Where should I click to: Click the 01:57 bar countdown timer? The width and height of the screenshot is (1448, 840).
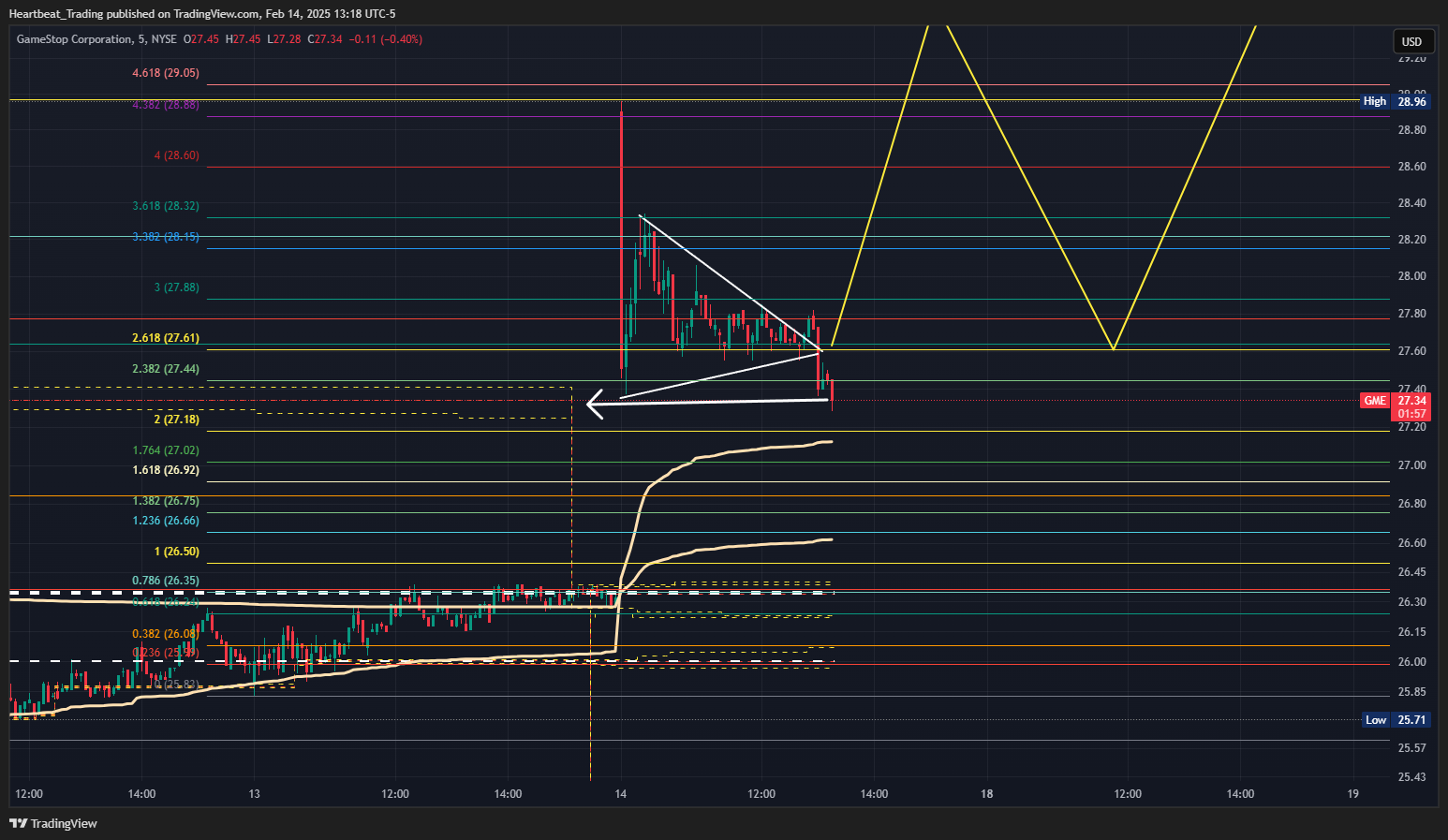[x=1412, y=414]
